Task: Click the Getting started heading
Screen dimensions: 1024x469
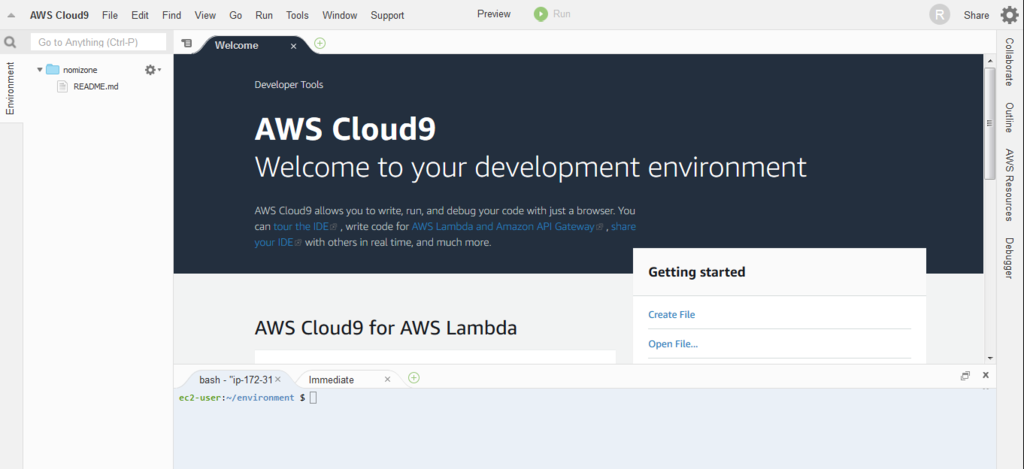Action: click(x=697, y=272)
